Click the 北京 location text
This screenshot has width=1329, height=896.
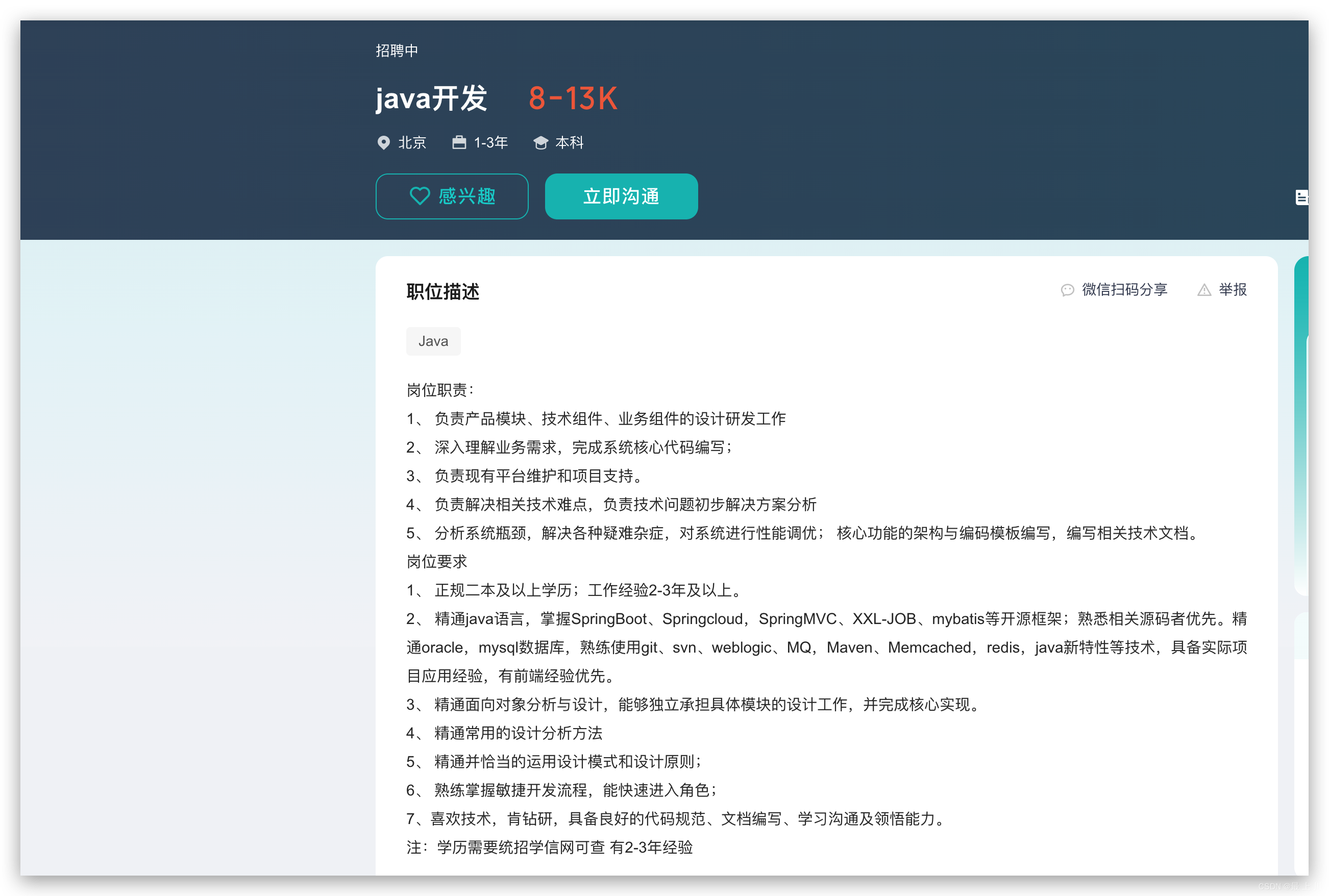411,143
